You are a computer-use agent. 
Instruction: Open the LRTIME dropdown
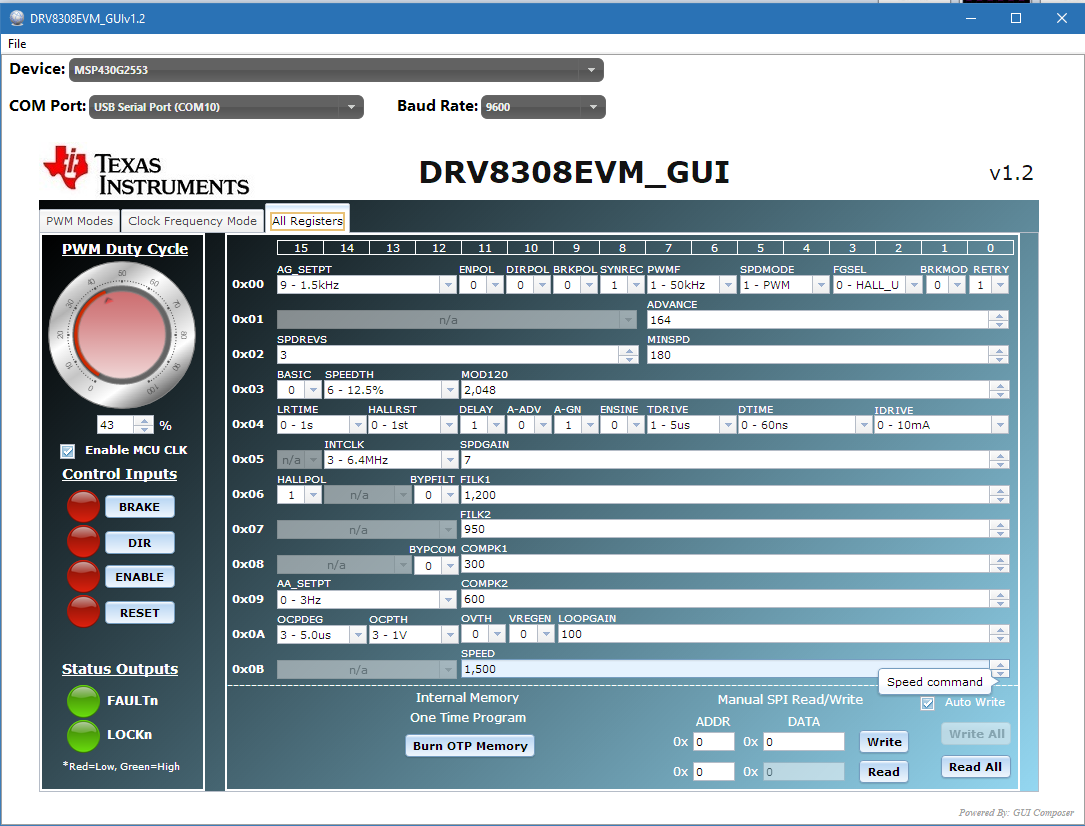pyautogui.click(x=321, y=425)
